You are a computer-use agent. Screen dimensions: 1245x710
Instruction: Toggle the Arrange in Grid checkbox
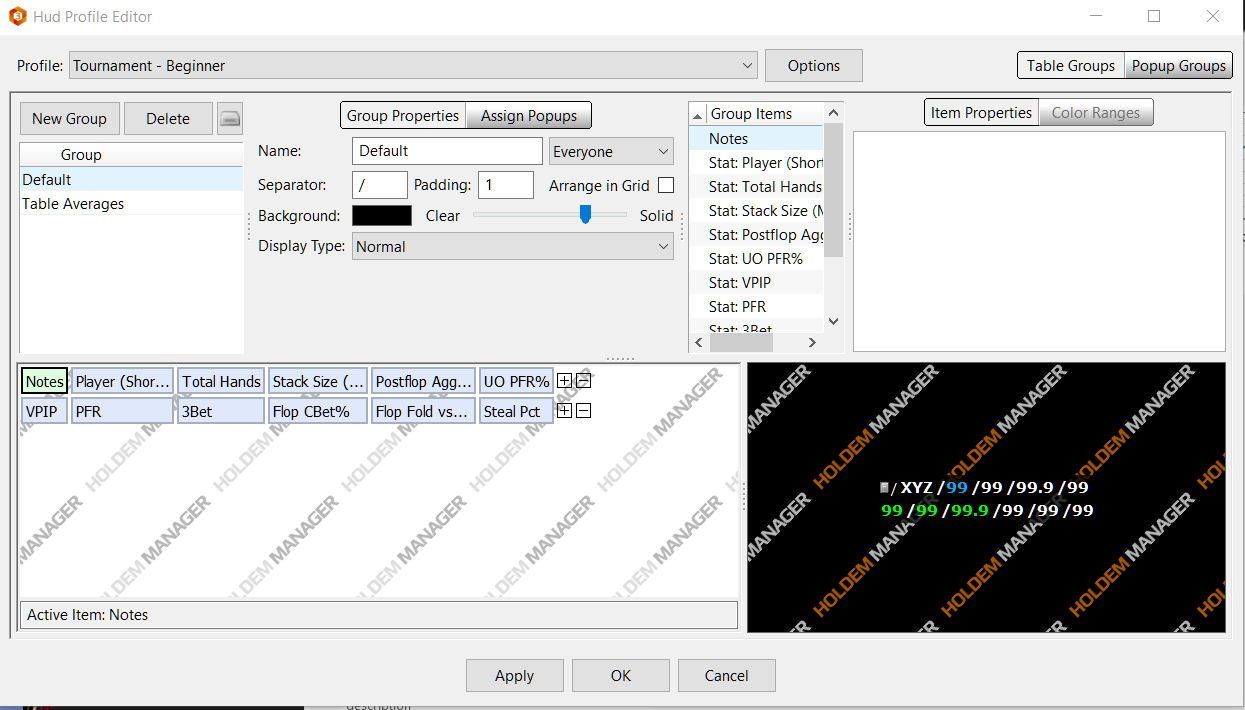pos(666,185)
